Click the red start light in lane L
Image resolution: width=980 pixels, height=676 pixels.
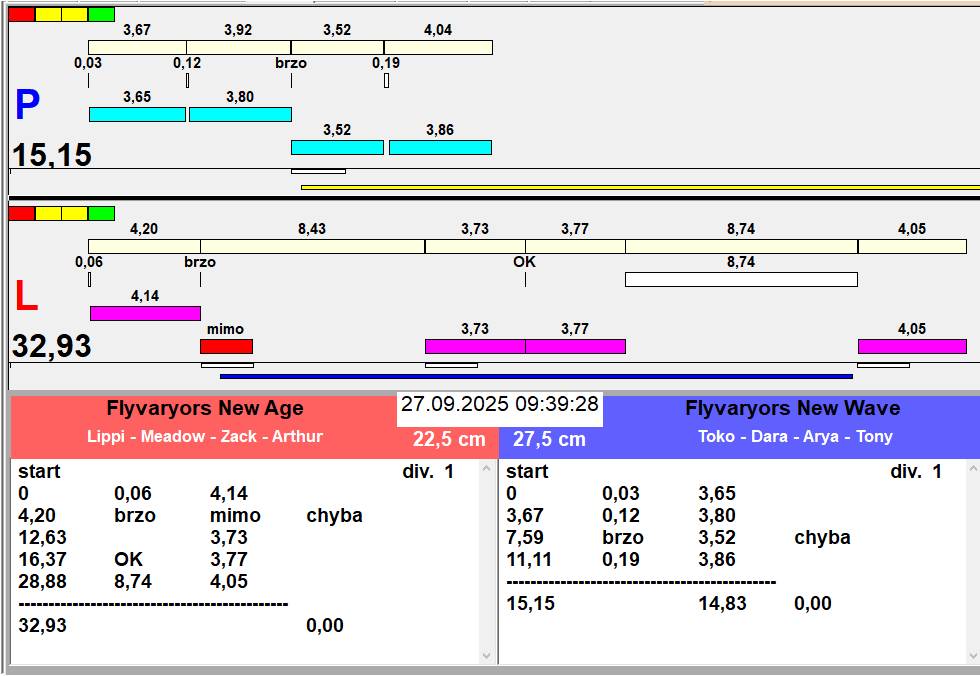(x=22, y=213)
